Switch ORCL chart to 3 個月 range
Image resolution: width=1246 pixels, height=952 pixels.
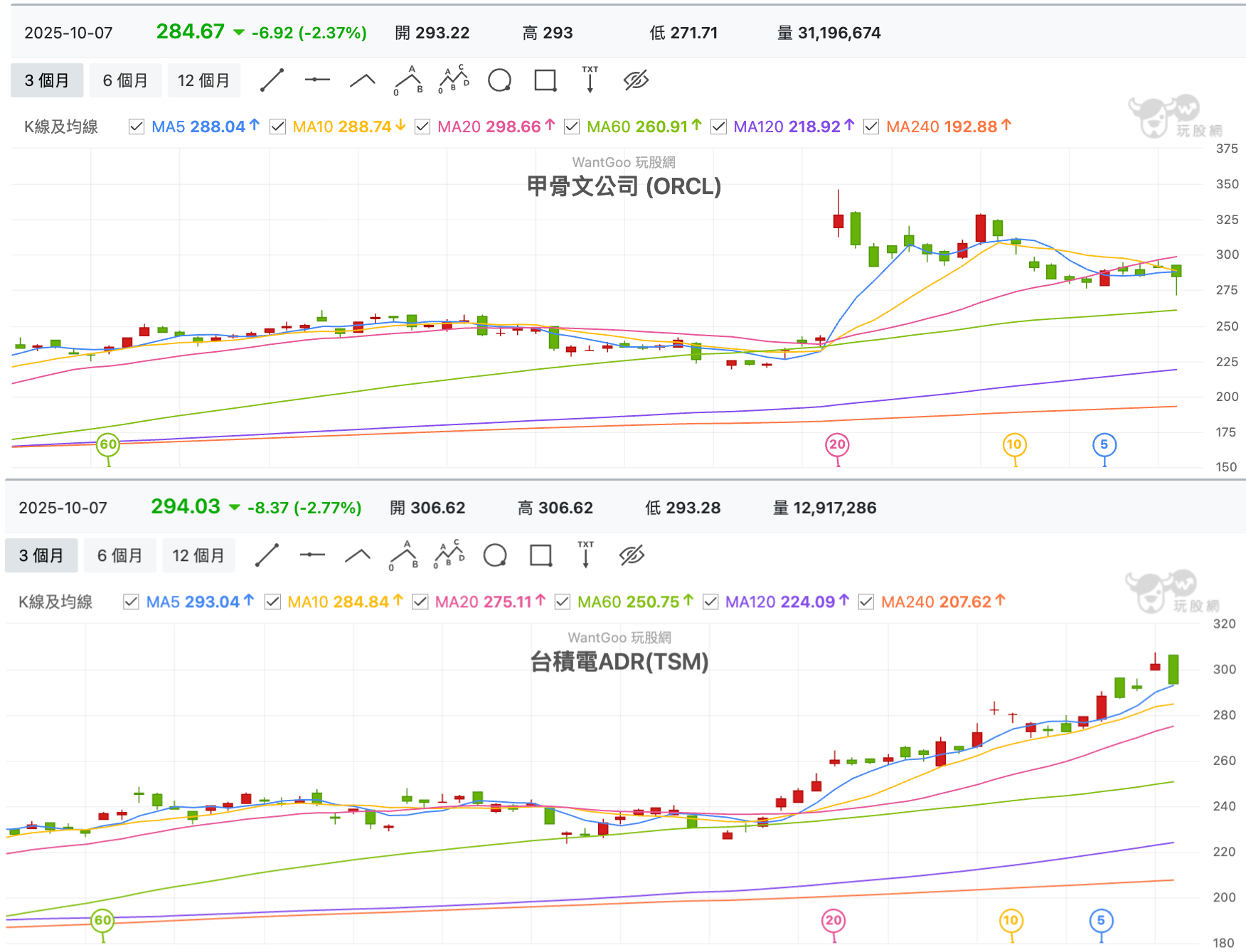(47, 80)
